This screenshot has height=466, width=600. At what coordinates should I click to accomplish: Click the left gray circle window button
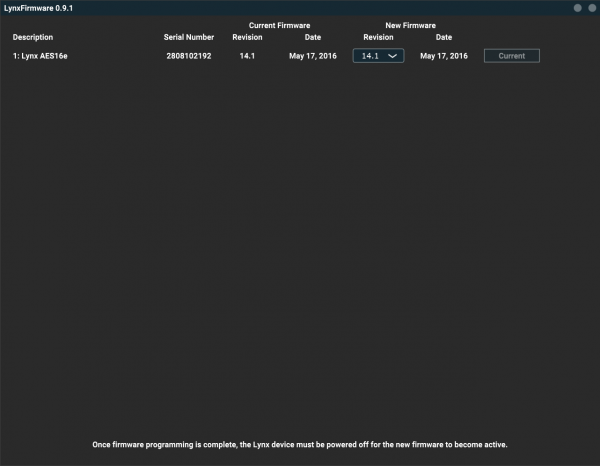tap(578, 8)
